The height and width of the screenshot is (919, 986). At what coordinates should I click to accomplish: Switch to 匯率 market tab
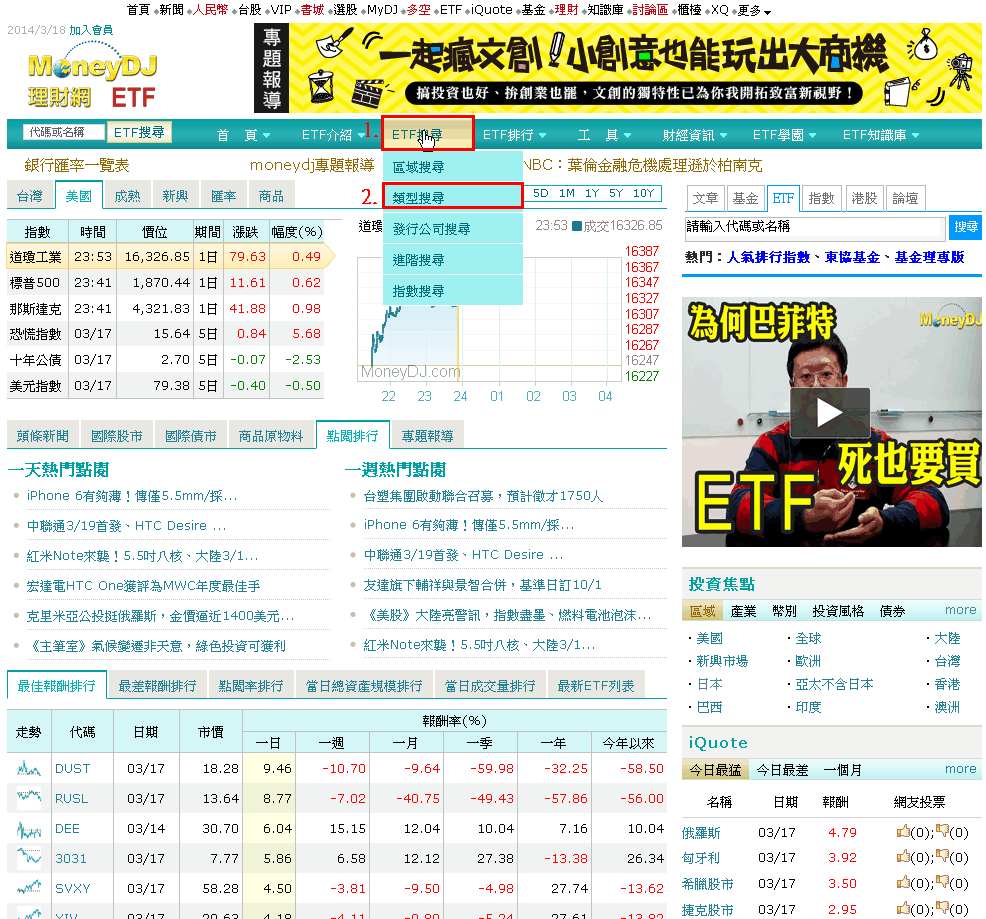click(x=223, y=196)
